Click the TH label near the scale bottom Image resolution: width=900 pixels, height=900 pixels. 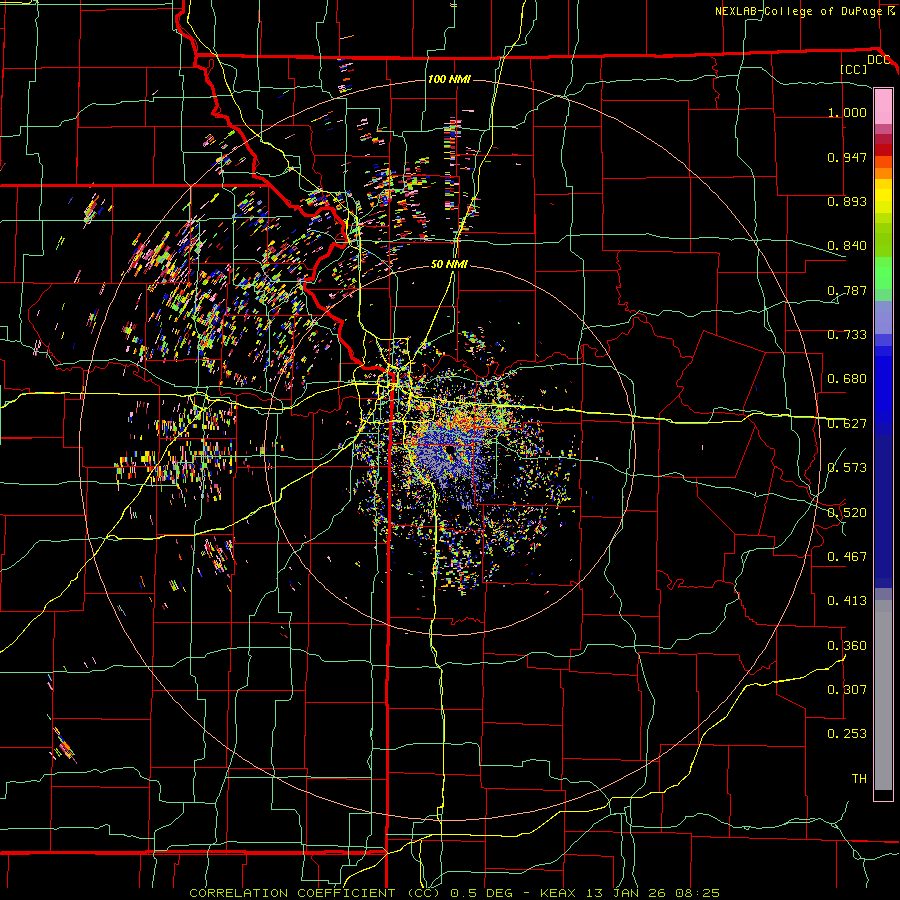pos(859,779)
